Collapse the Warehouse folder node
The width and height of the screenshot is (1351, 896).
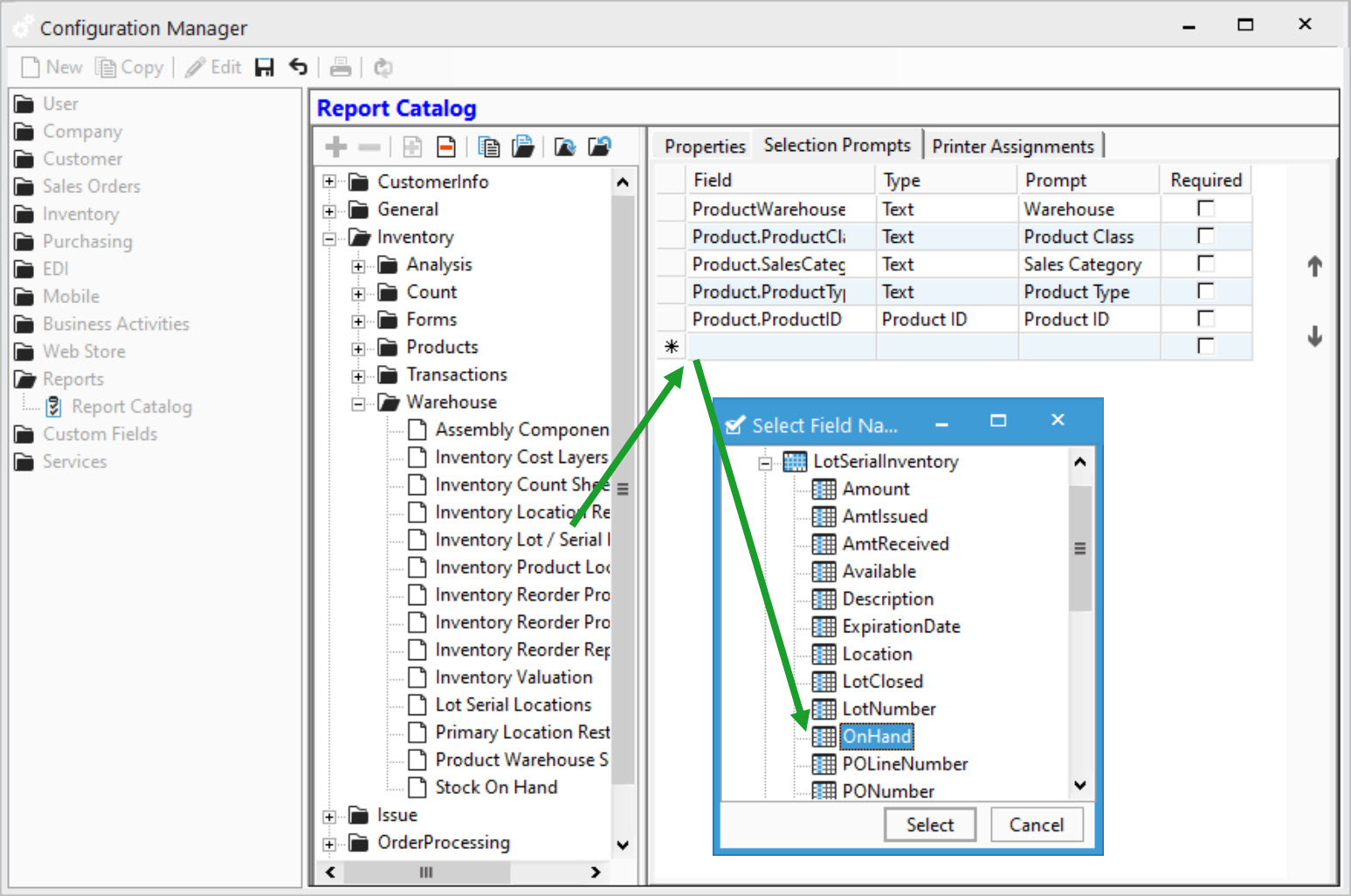tap(358, 403)
